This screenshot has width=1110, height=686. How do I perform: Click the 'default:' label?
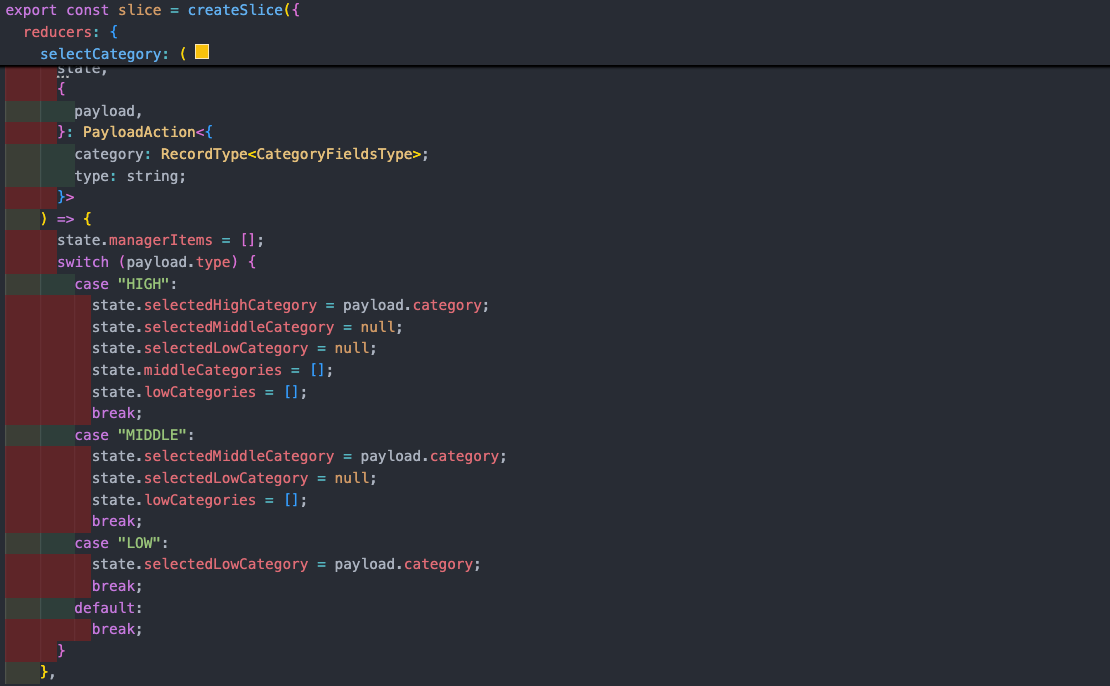tap(108, 608)
